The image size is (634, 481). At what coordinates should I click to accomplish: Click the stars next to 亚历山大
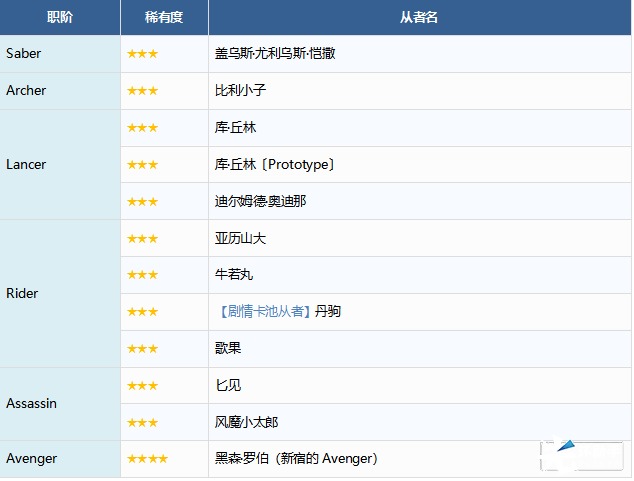[142, 239]
